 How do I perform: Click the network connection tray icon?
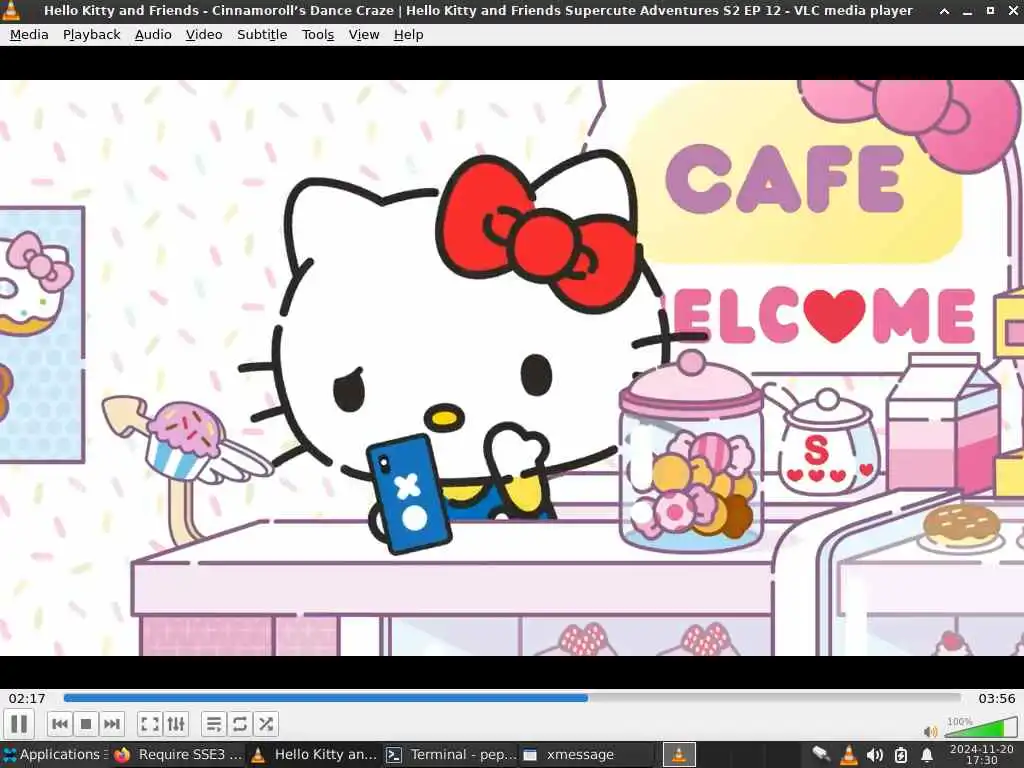coord(821,755)
